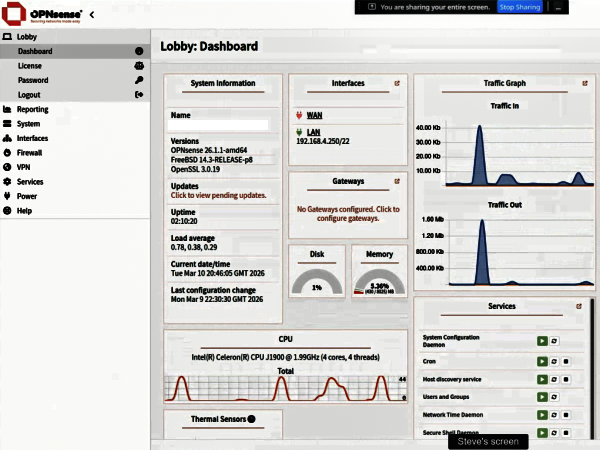The width and height of the screenshot is (600, 450).
Task: Collapse the sidebar using the chevron toggle
Action: tap(92, 15)
